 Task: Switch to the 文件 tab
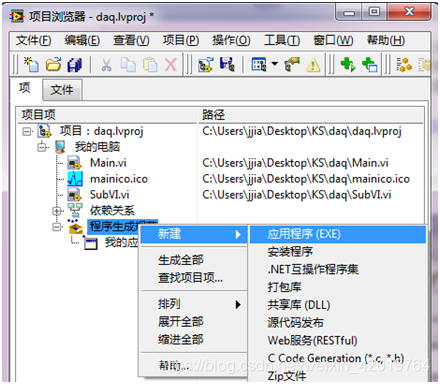coord(62,89)
